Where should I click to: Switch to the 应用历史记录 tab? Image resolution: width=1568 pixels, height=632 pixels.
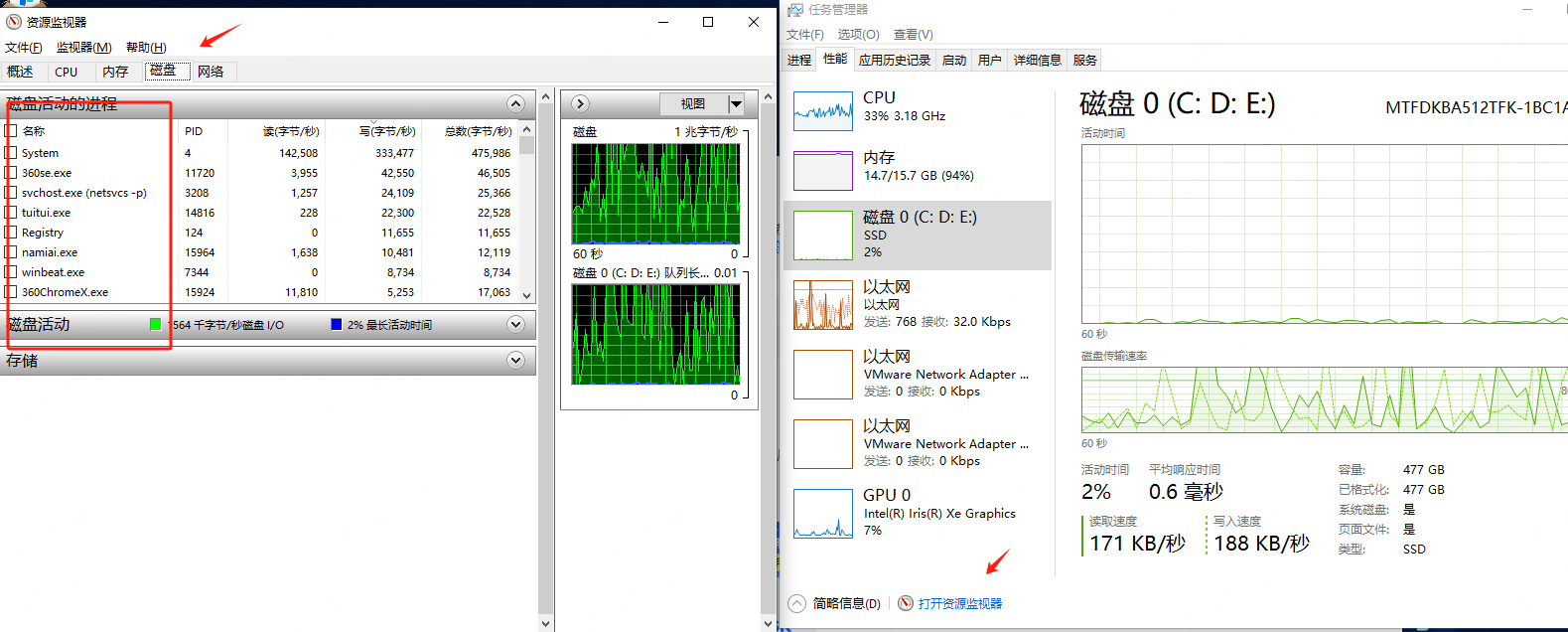pyautogui.click(x=895, y=61)
